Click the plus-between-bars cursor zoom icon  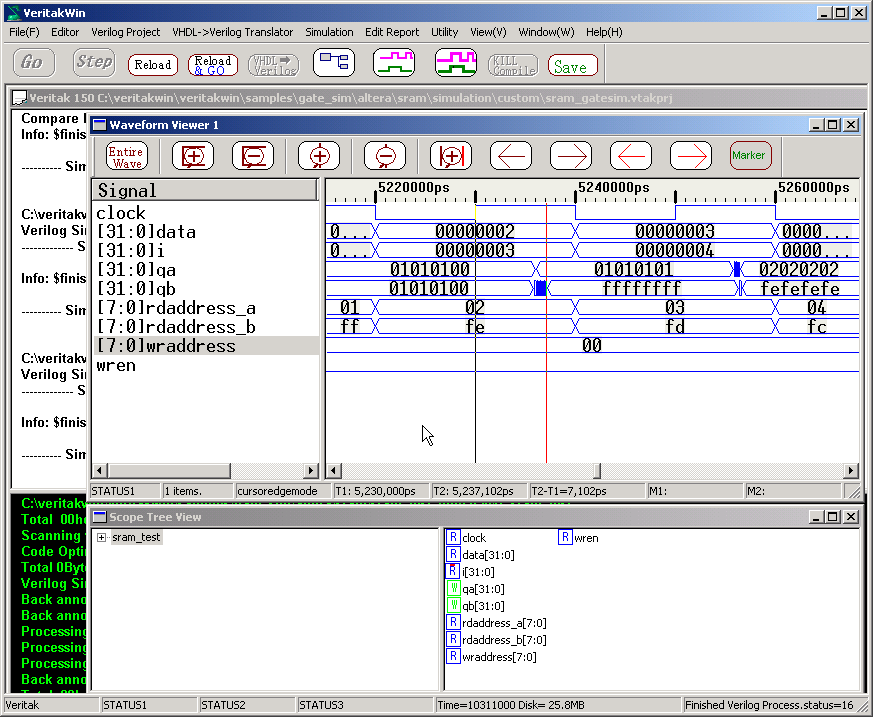(x=451, y=156)
